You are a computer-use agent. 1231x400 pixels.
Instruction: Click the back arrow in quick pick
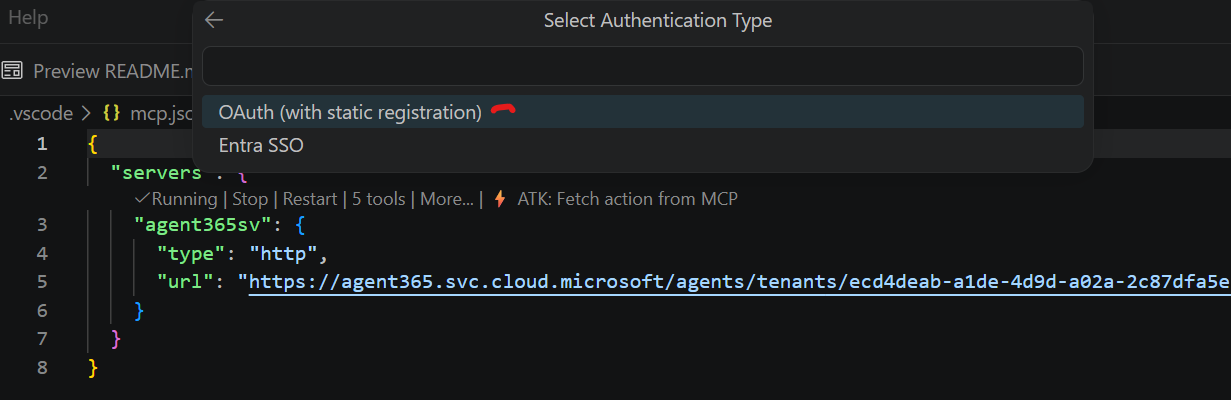tap(213, 20)
